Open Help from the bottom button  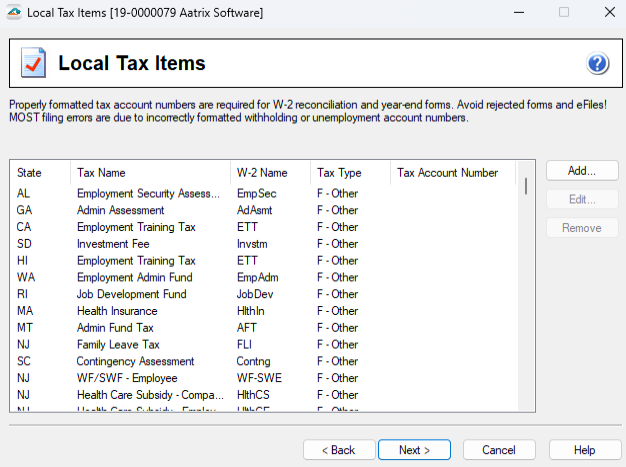coord(584,450)
